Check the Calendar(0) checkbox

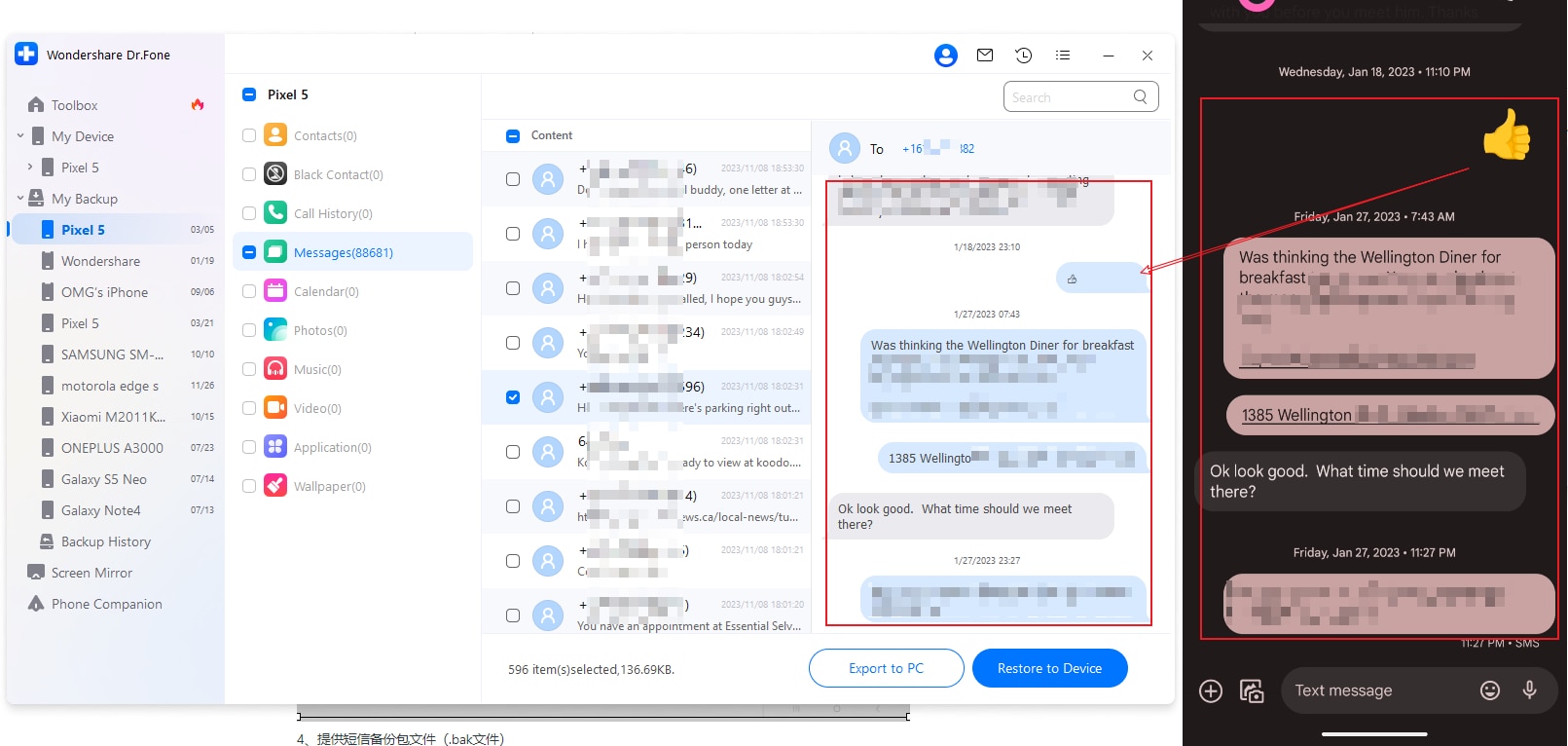click(249, 291)
